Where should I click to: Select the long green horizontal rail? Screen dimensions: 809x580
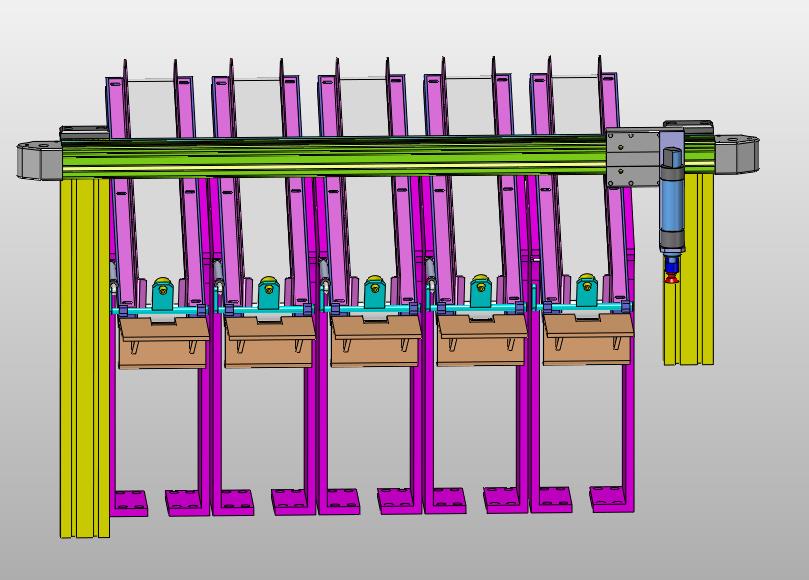[335, 157]
